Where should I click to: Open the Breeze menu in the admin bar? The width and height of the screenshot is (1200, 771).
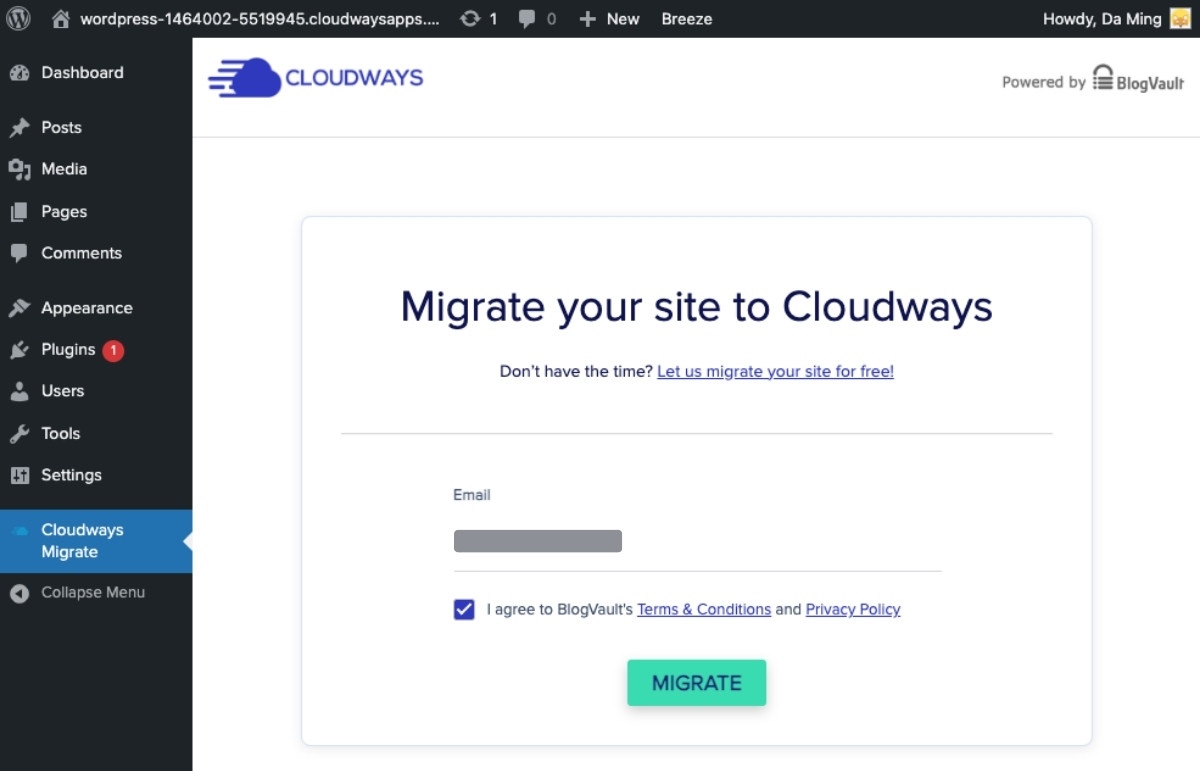[686, 18]
